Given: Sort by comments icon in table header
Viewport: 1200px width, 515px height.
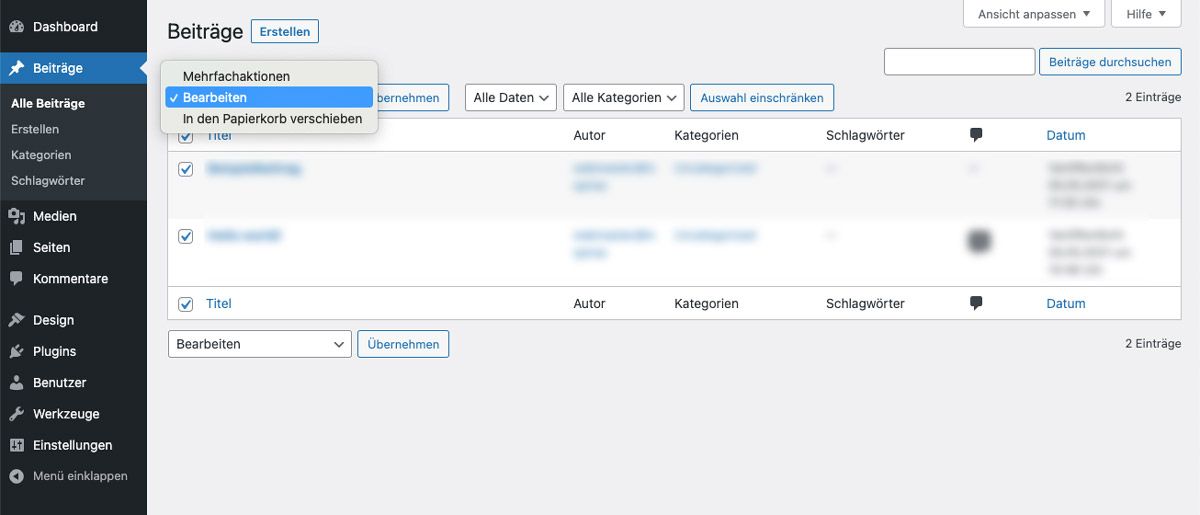Looking at the screenshot, I should point(976,135).
